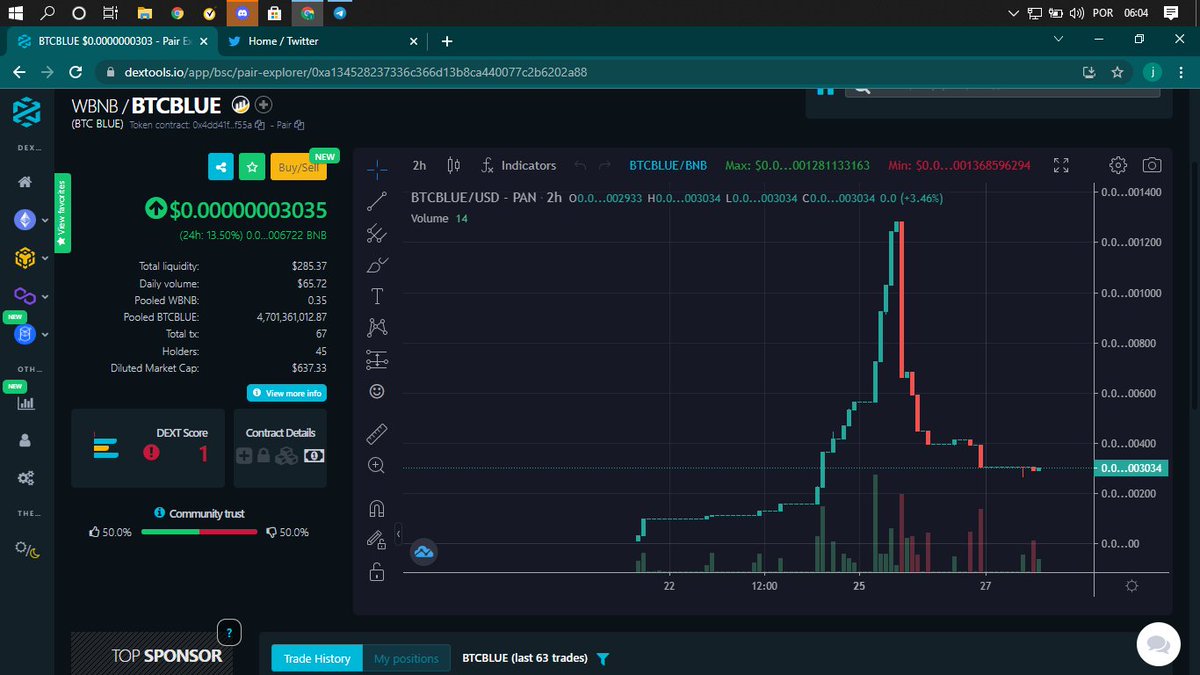Select the text annotation tool
This screenshot has width=1200, height=675.
(377, 296)
